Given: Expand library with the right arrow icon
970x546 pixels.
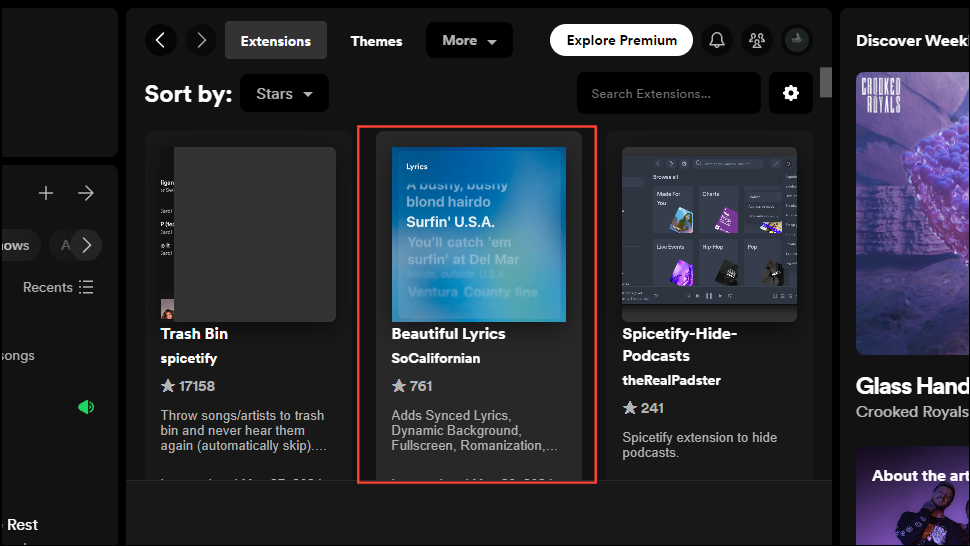Looking at the screenshot, I should [86, 193].
